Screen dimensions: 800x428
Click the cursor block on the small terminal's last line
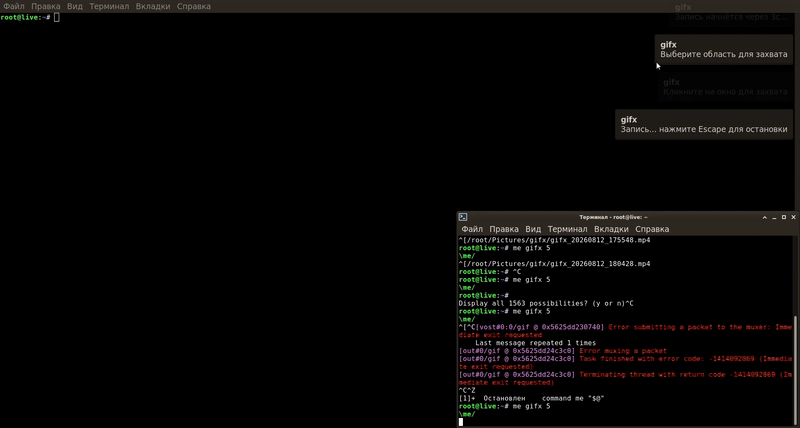461,422
